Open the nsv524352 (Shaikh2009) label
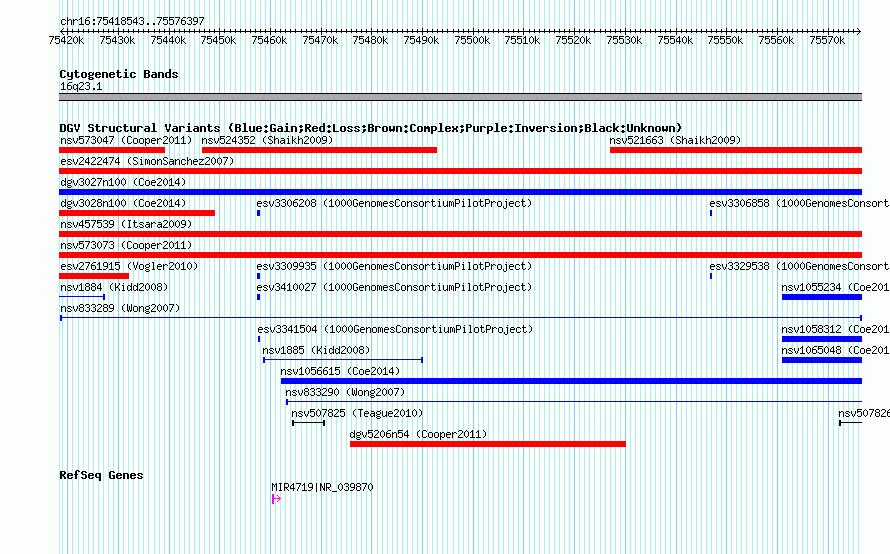890x554 pixels. click(x=267, y=140)
